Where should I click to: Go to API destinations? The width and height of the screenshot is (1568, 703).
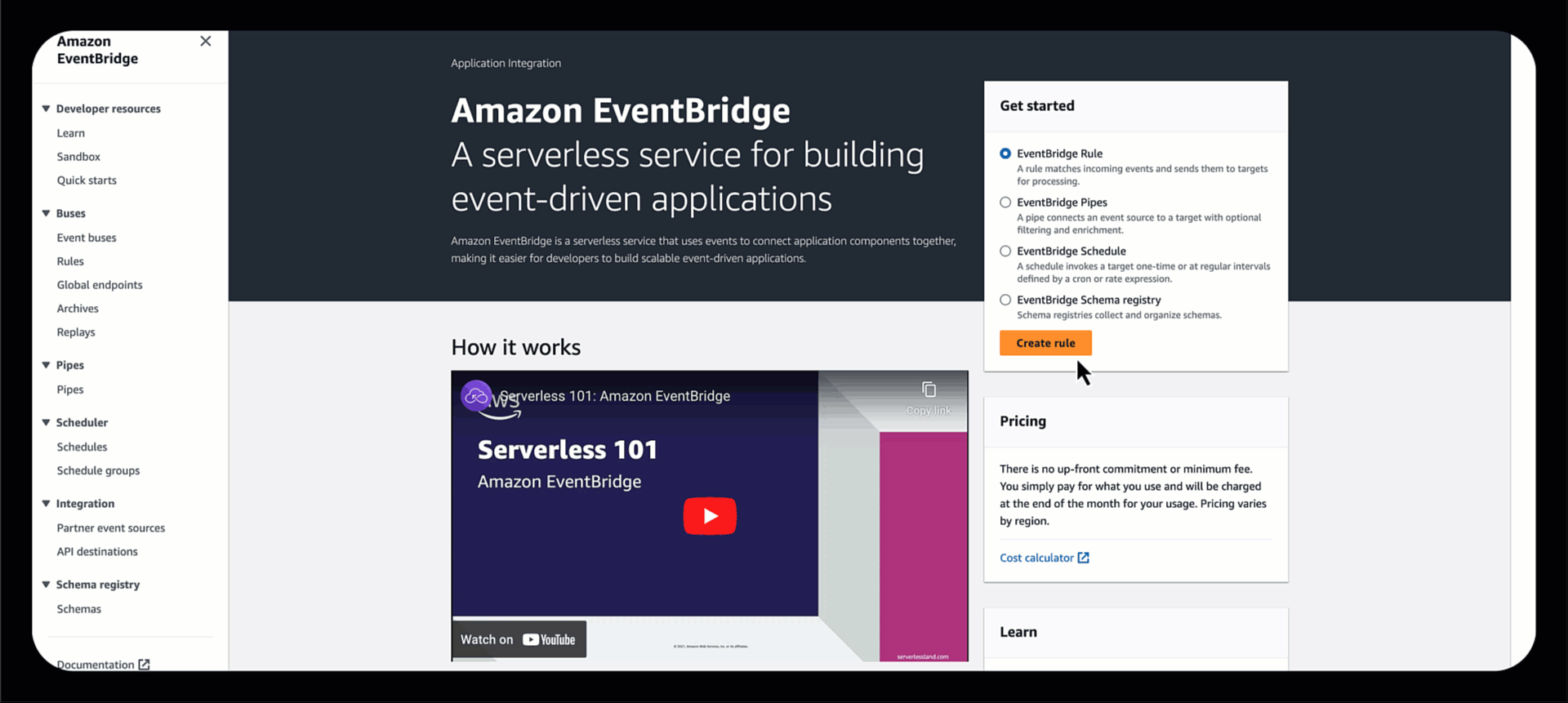point(97,552)
